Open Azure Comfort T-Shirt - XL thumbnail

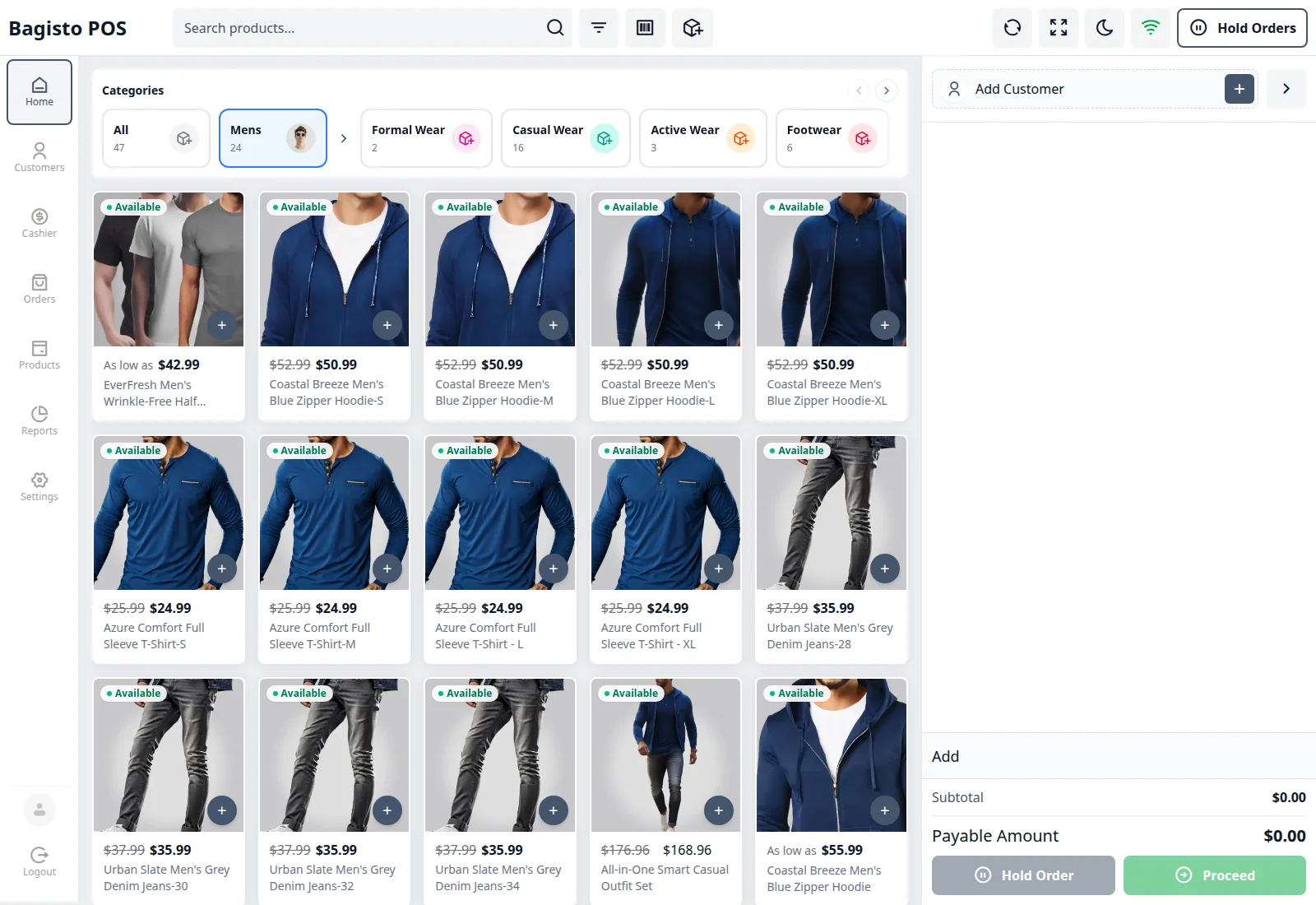[x=666, y=513]
